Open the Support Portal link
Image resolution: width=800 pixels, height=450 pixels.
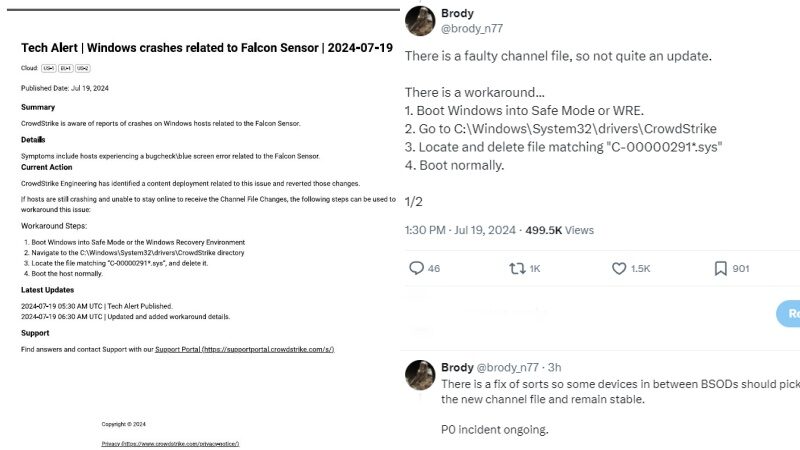[x=244, y=349]
